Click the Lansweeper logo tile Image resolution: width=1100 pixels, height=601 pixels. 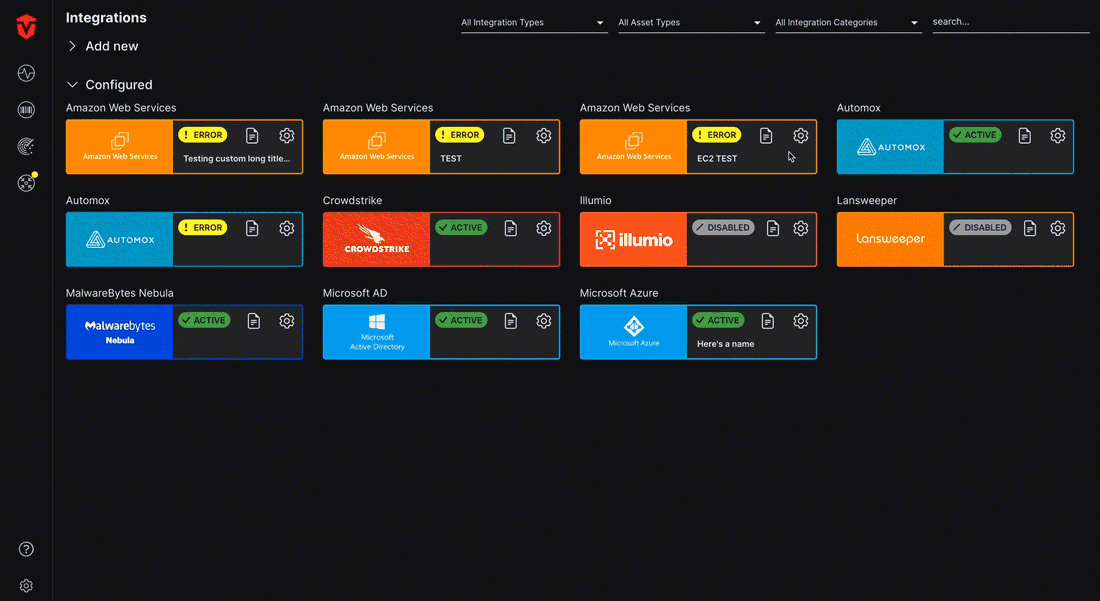coord(890,239)
